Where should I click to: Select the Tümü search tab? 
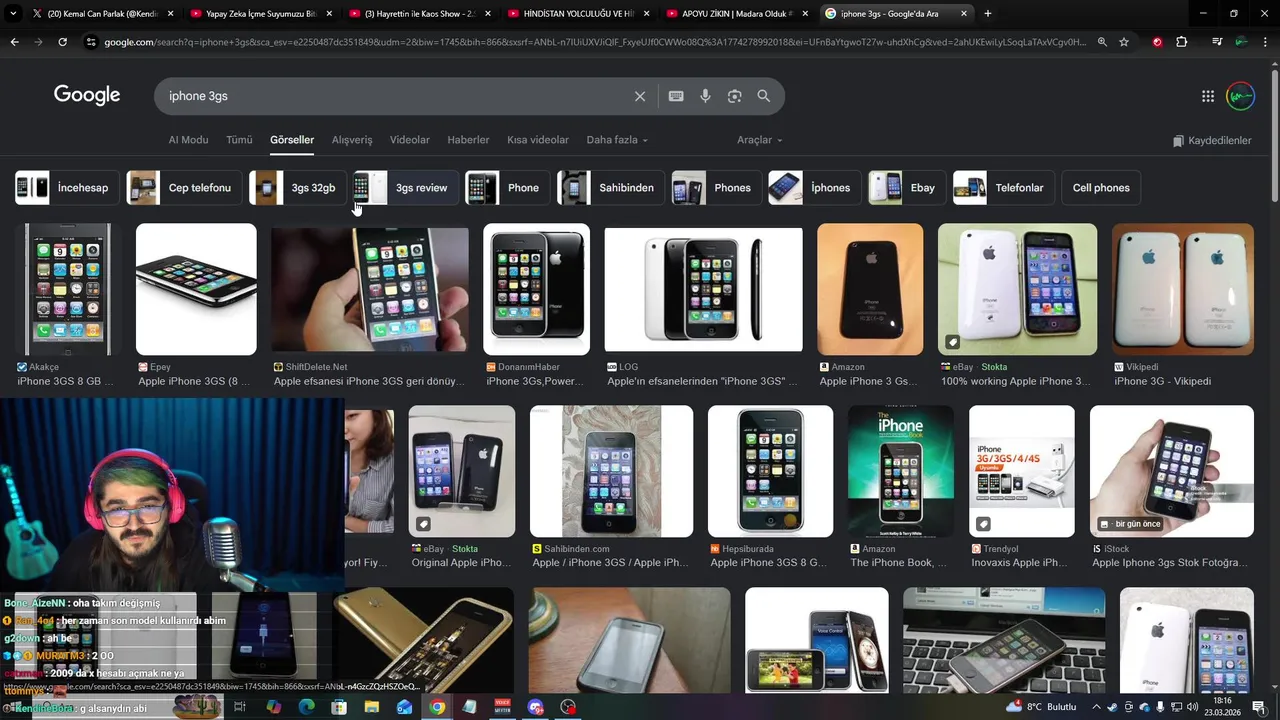click(239, 140)
